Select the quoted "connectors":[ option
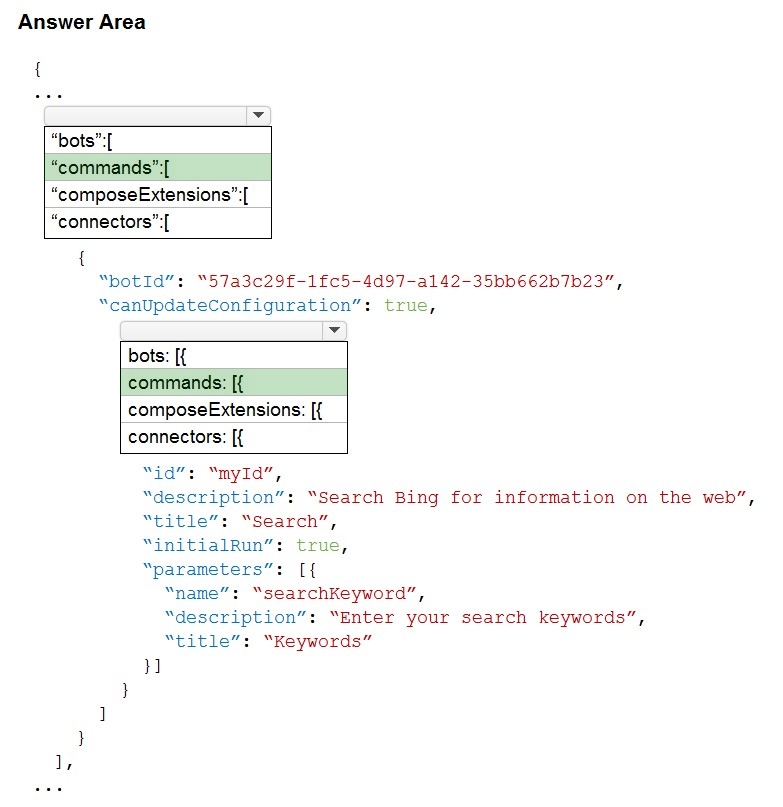 (x=158, y=222)
